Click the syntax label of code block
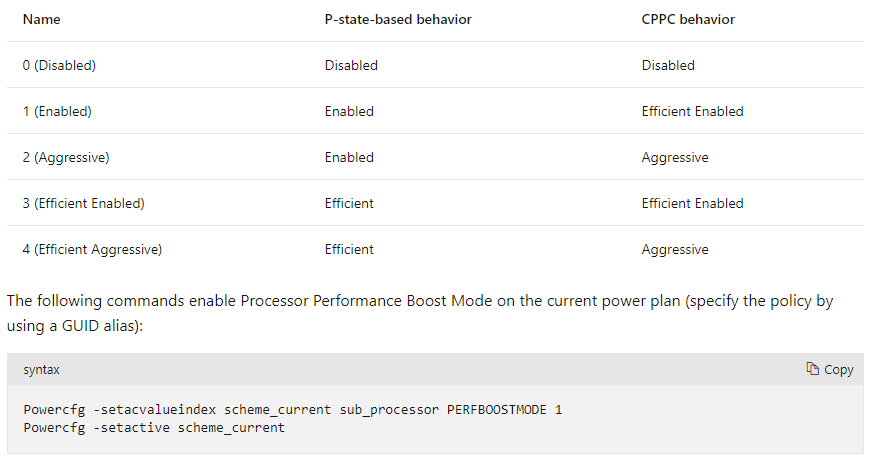 [41, 369]
